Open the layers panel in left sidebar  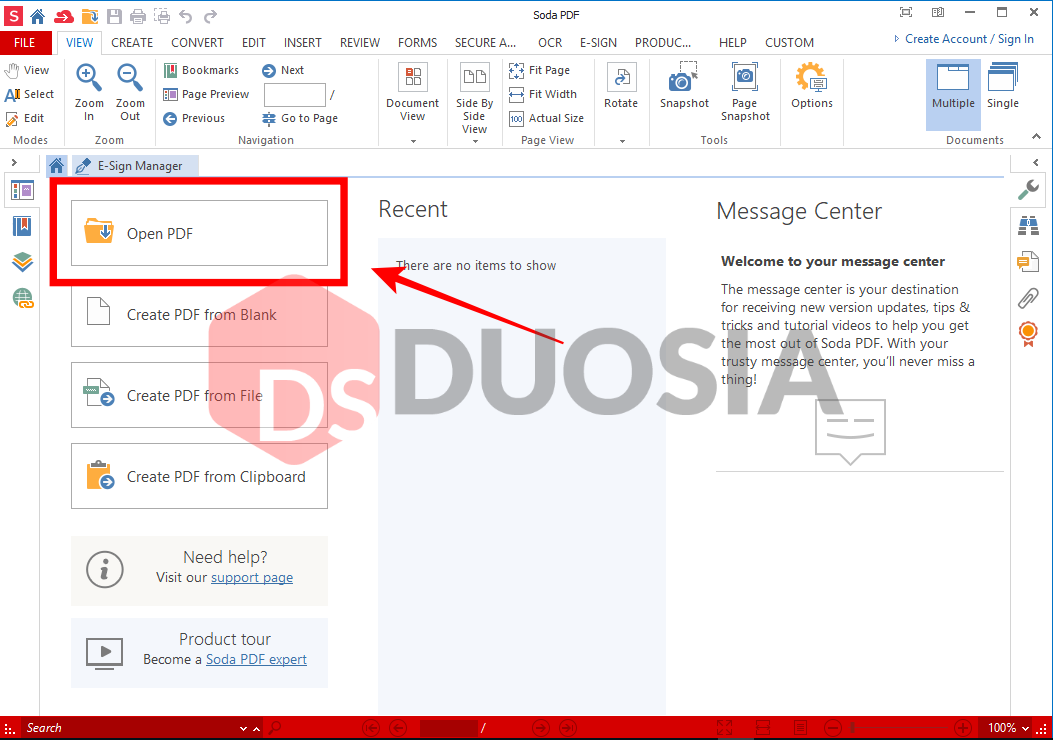22,262
